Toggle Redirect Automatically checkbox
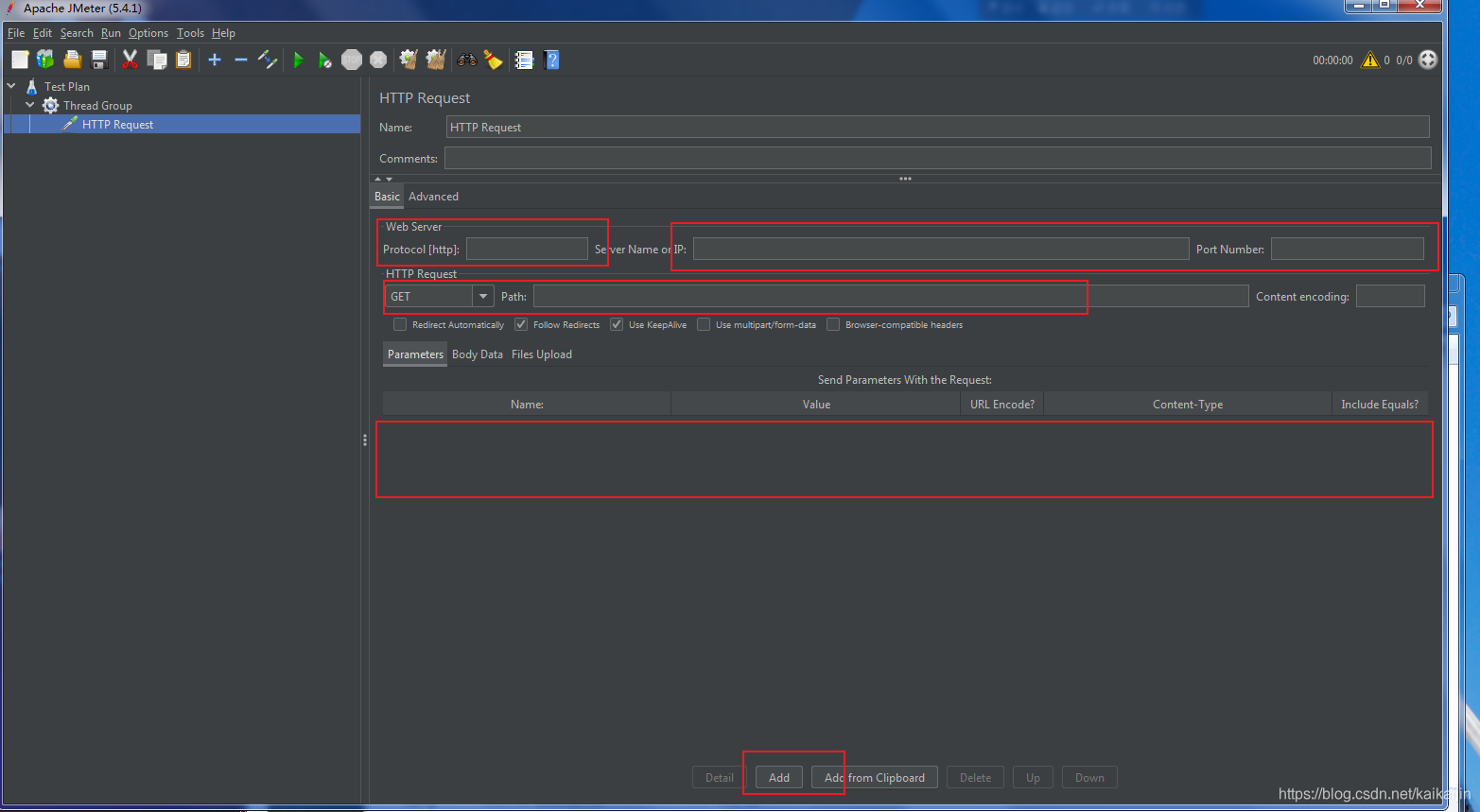 400,324
